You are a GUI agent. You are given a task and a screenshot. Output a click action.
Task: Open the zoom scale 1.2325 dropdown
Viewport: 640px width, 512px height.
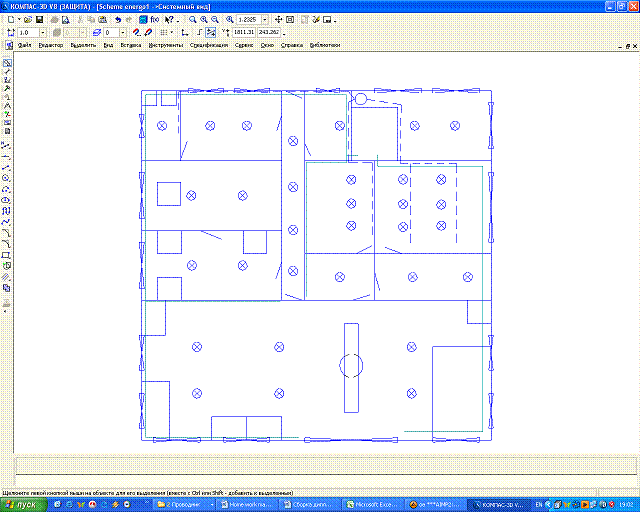[x=264, y=19]
